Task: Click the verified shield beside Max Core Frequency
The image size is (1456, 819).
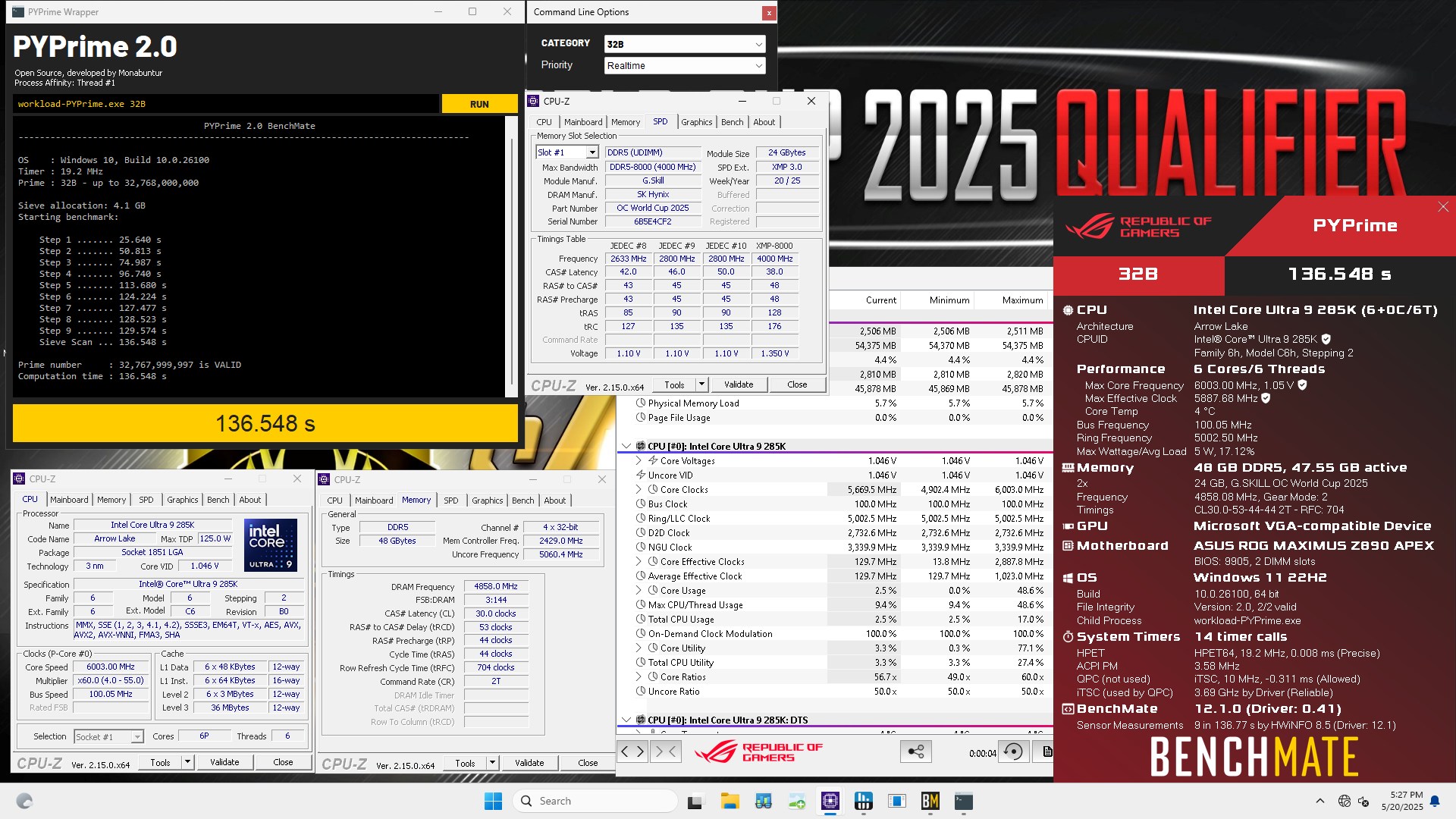Action: 1303,385
